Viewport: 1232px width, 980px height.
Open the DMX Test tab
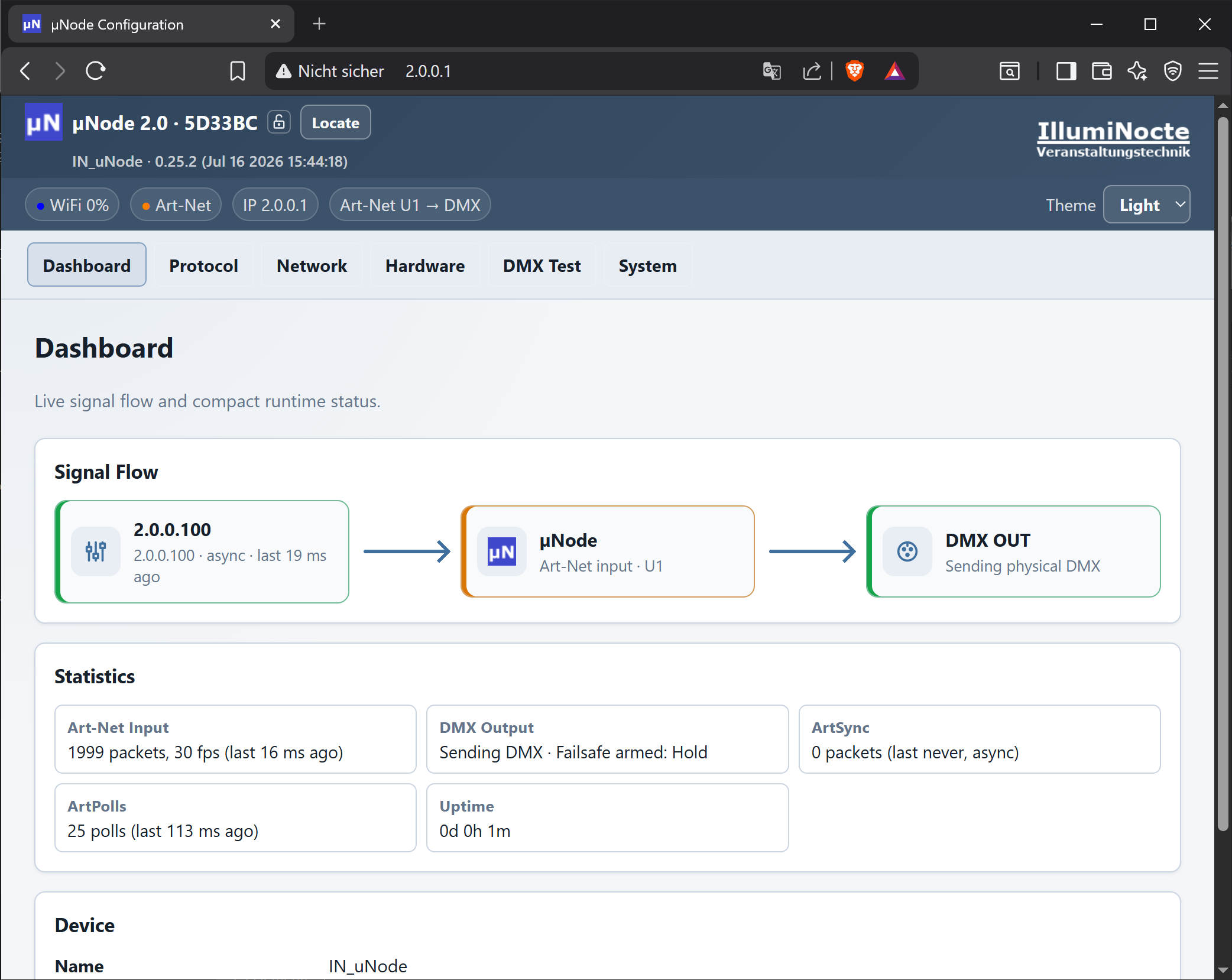coord(542,265)
